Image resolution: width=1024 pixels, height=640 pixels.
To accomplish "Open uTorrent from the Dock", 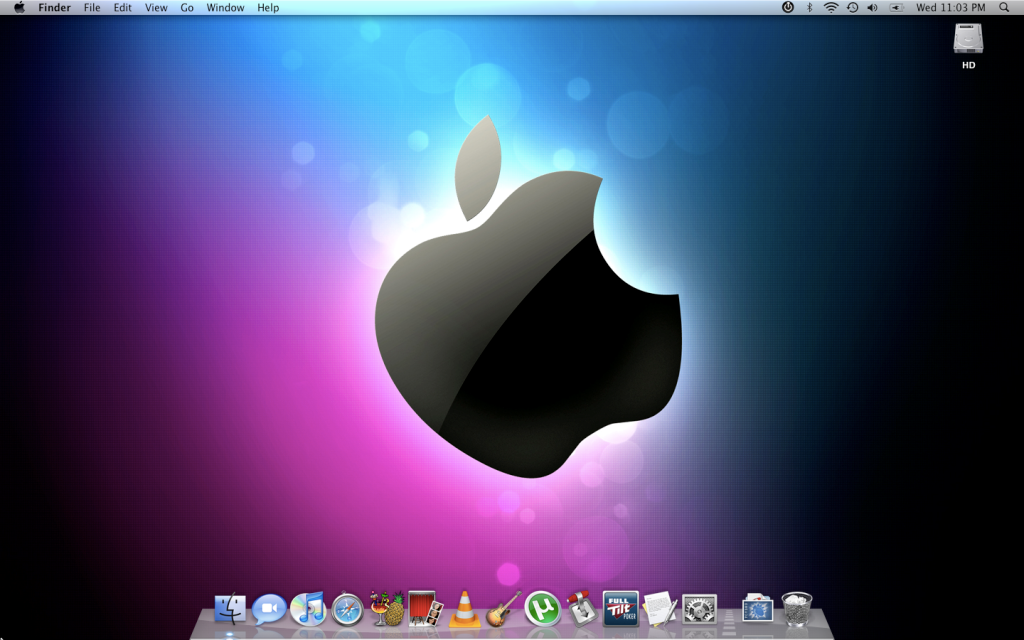I will click(x=542, y=609).
